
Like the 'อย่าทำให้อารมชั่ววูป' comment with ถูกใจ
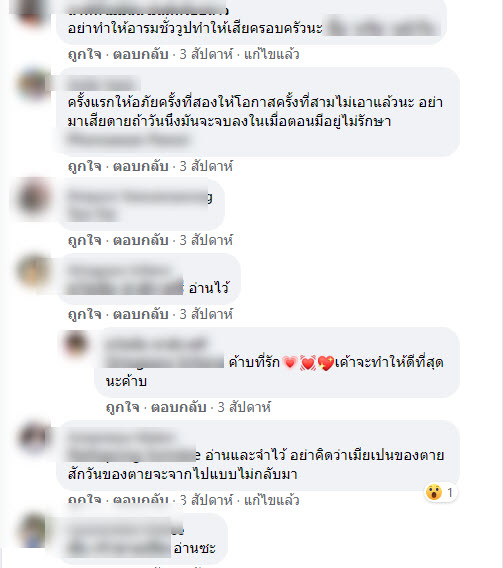tap(84, 54)
